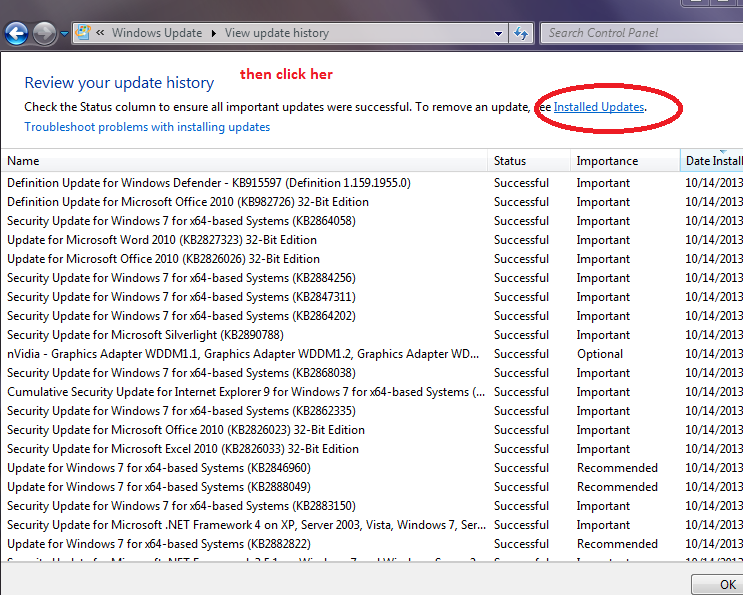
Task: Sort by the Importance column header
Action: click(x=625, y=161)
